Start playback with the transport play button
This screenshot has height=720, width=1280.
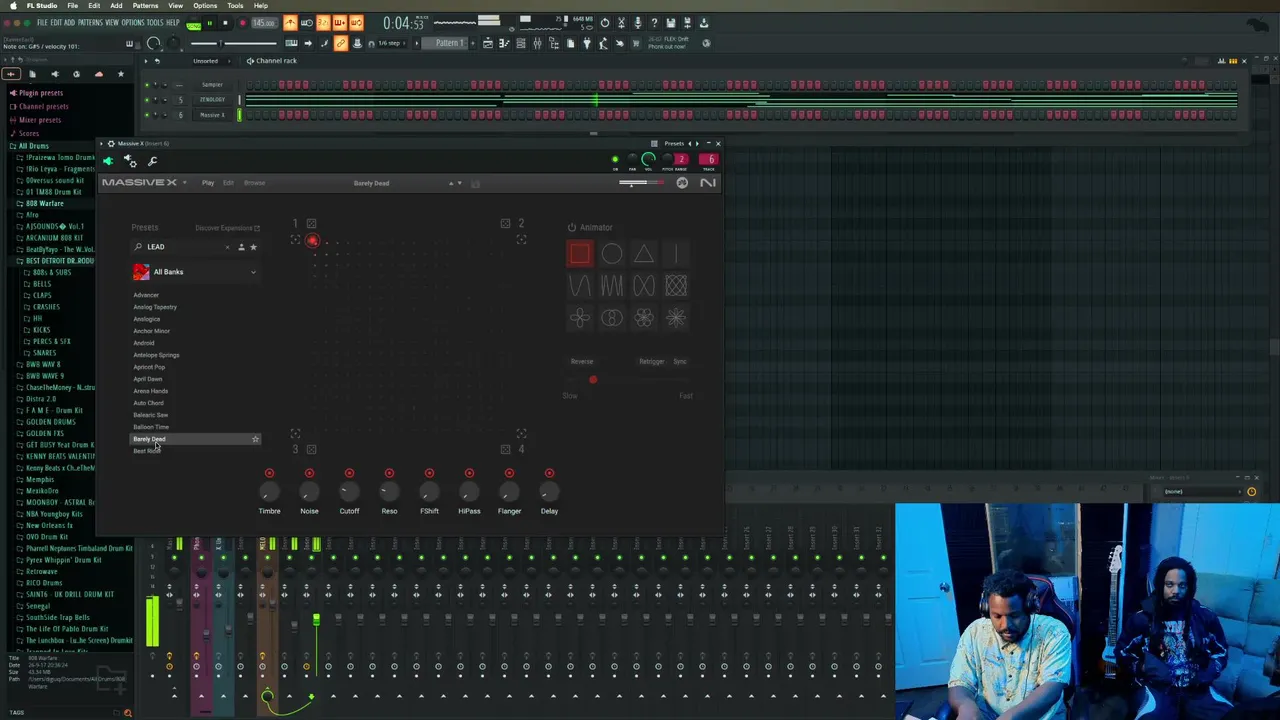pyautogui.click(x=209, y=22)
